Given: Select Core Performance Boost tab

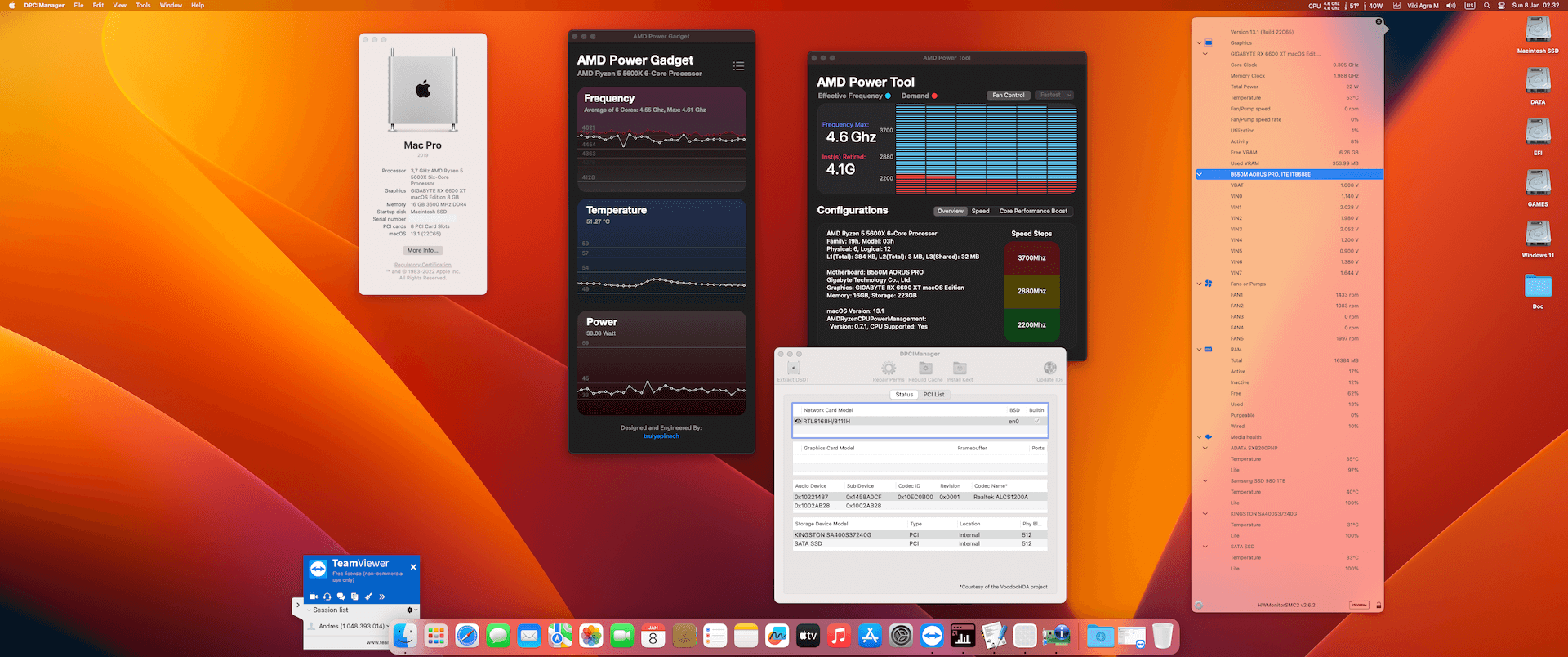Looking at the screenshot, I should click(1033, 211).
